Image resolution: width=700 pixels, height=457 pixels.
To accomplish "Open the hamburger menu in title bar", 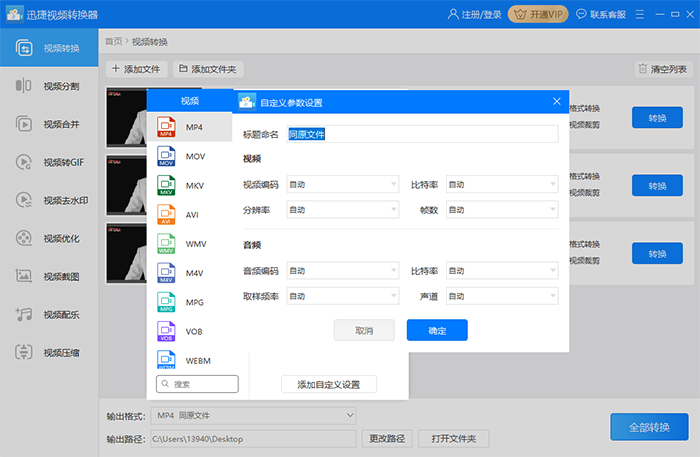I will pyautogui.click(x=640, y=14).
